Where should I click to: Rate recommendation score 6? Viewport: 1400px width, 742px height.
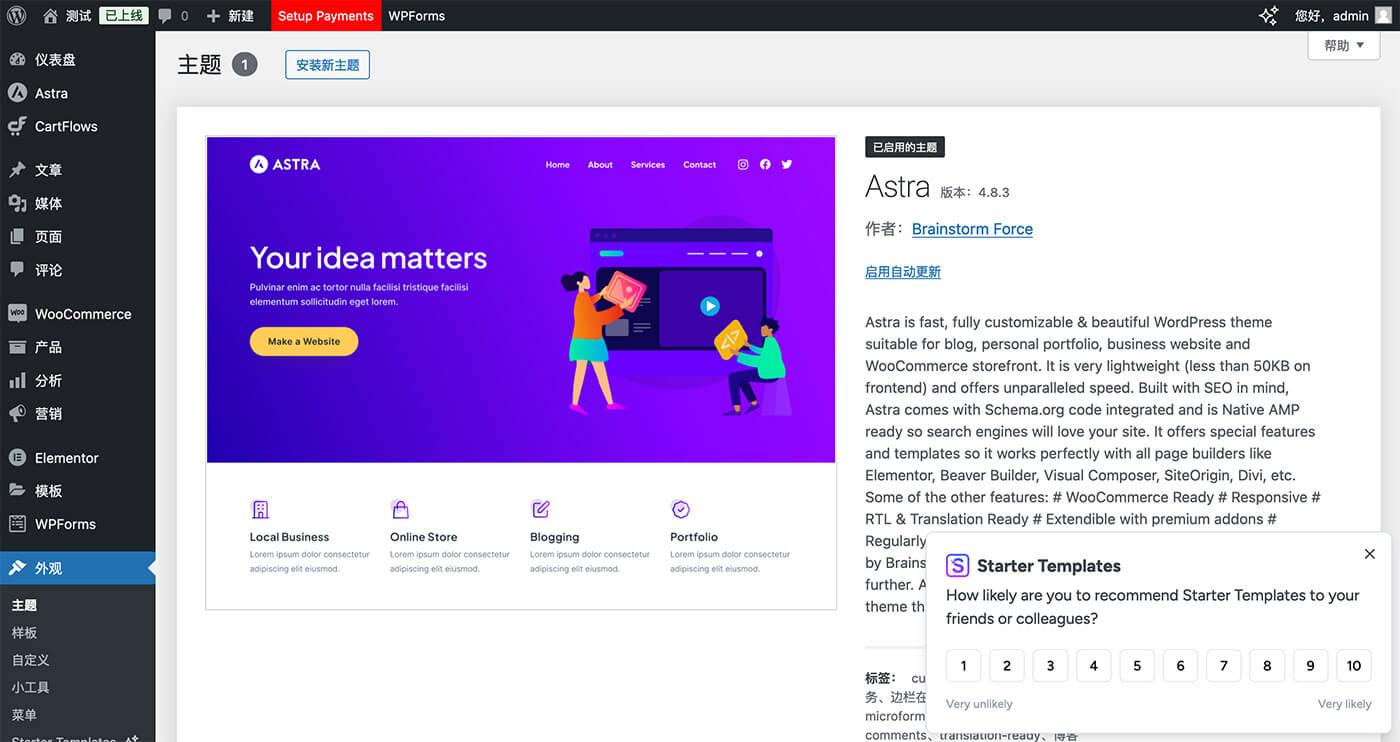[x=1180, y=666]
